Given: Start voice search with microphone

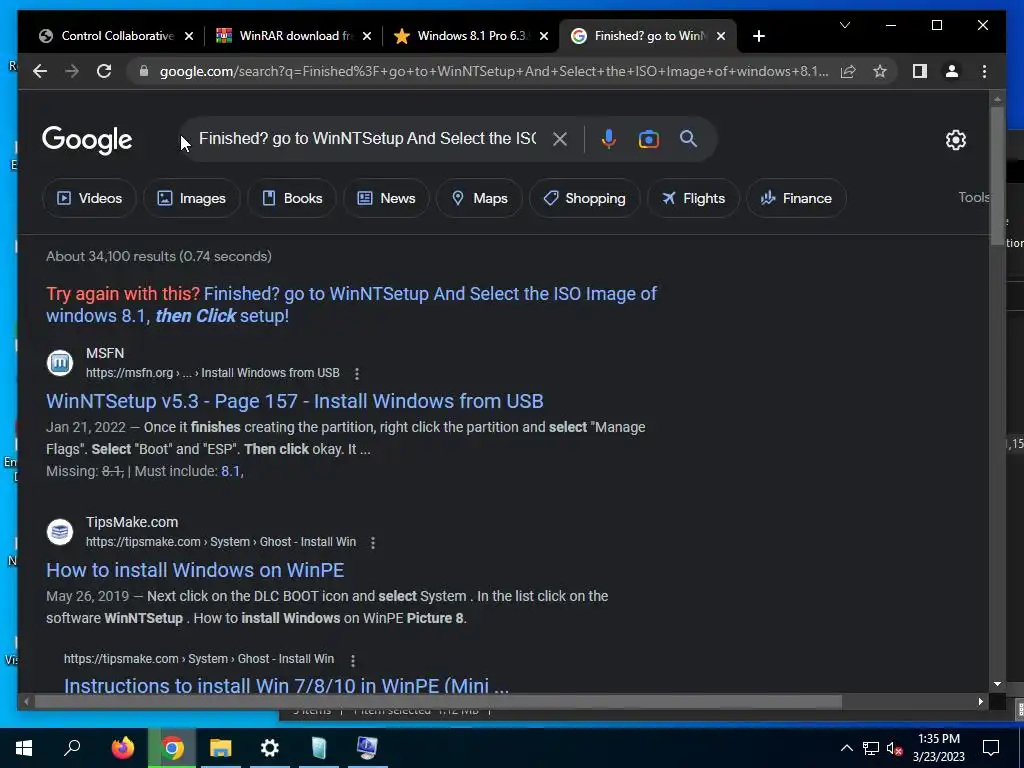Looking at the screenshot, I should click(608, 139).
